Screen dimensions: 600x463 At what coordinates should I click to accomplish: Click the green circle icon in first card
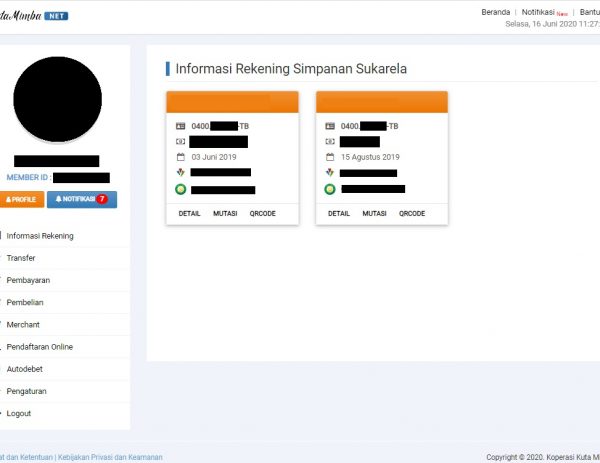(x=180, y=189)
